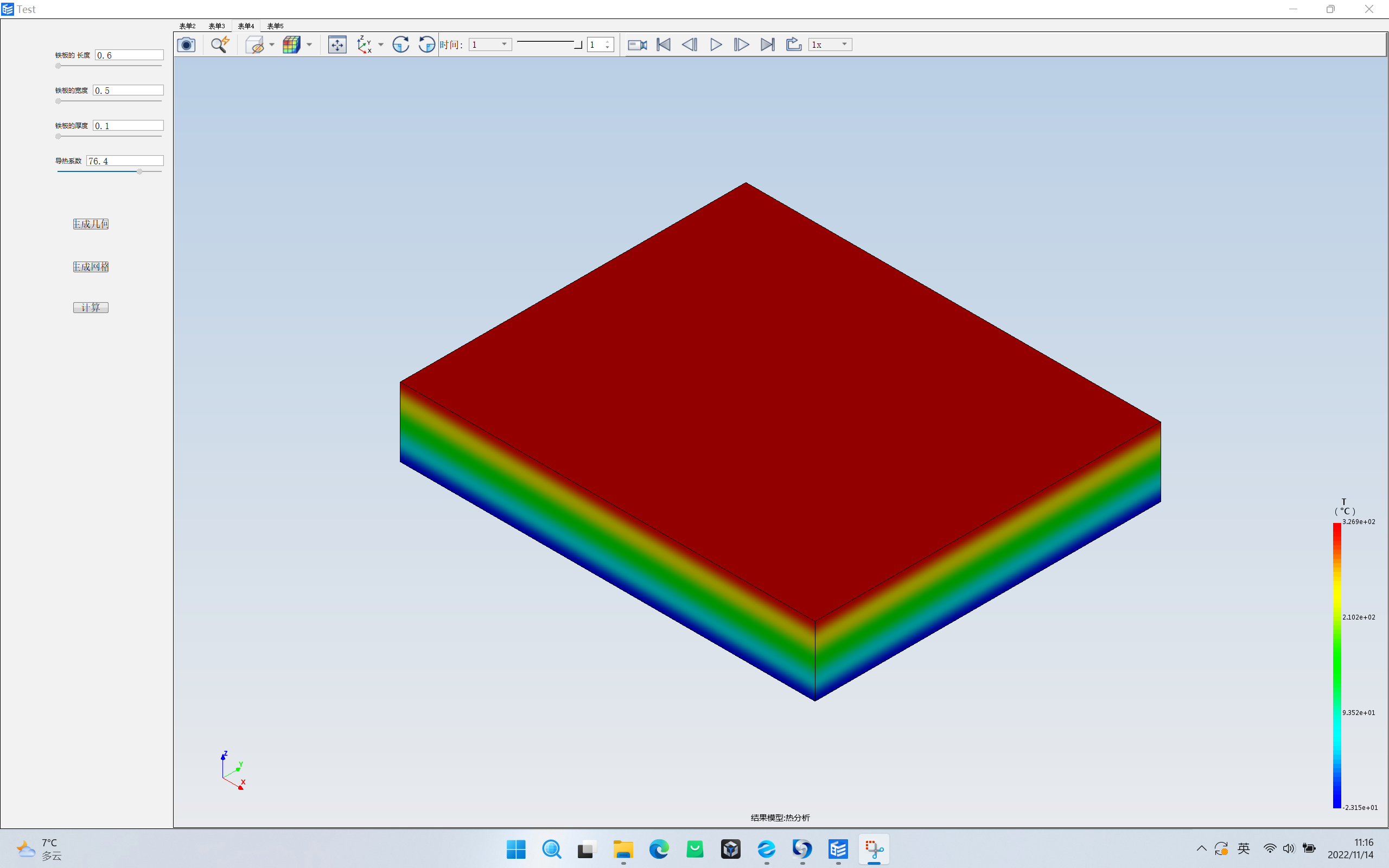
Task: Click the play/forward playback icon
Action: (x=716, y=44)
